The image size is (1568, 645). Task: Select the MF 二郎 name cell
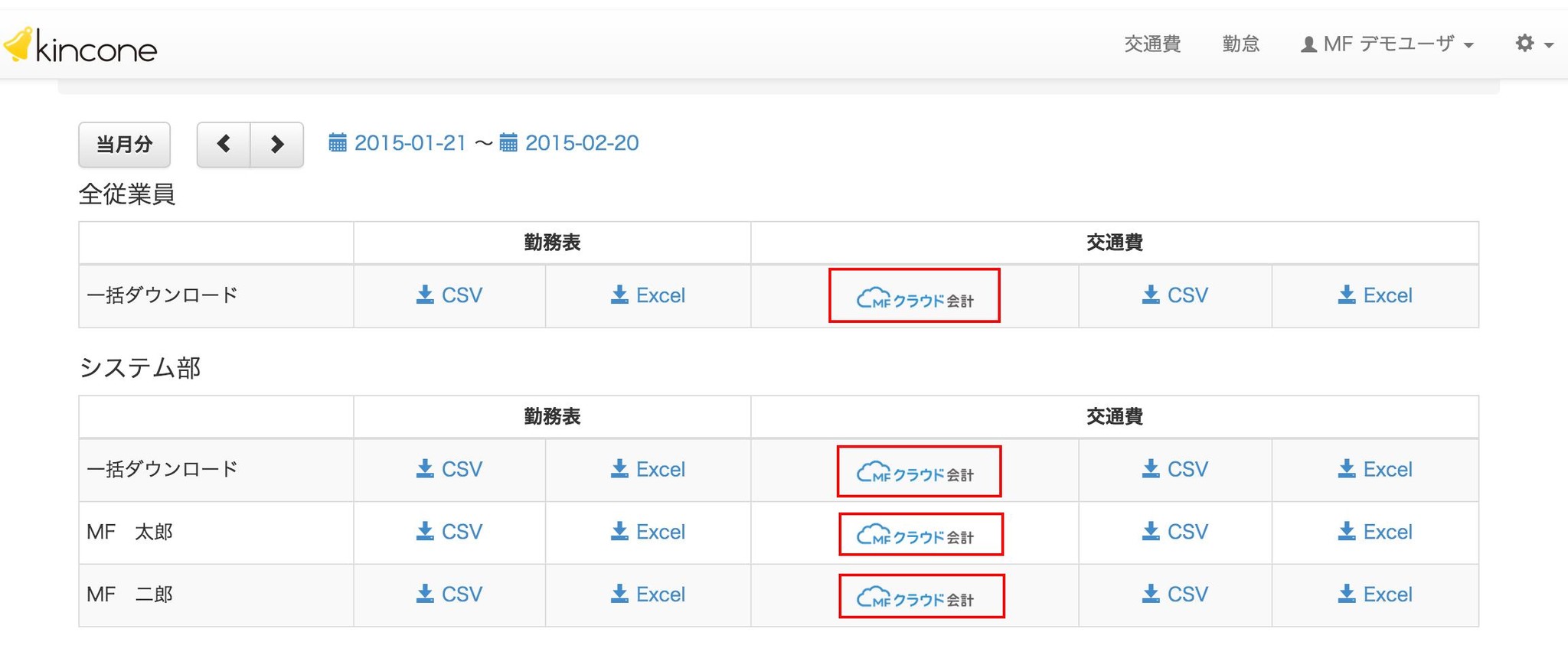click(216, 595)
